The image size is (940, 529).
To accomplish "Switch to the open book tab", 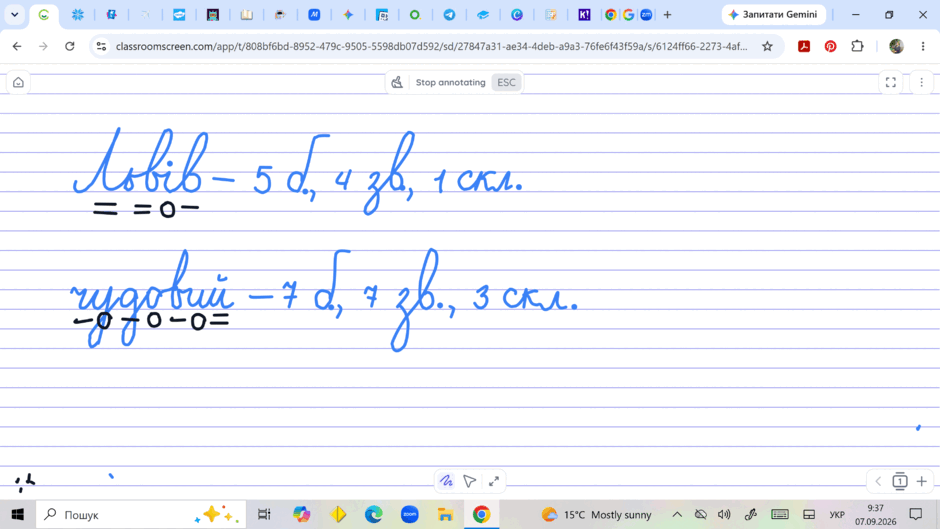I will pyautogui.click(x=246, y=15).
